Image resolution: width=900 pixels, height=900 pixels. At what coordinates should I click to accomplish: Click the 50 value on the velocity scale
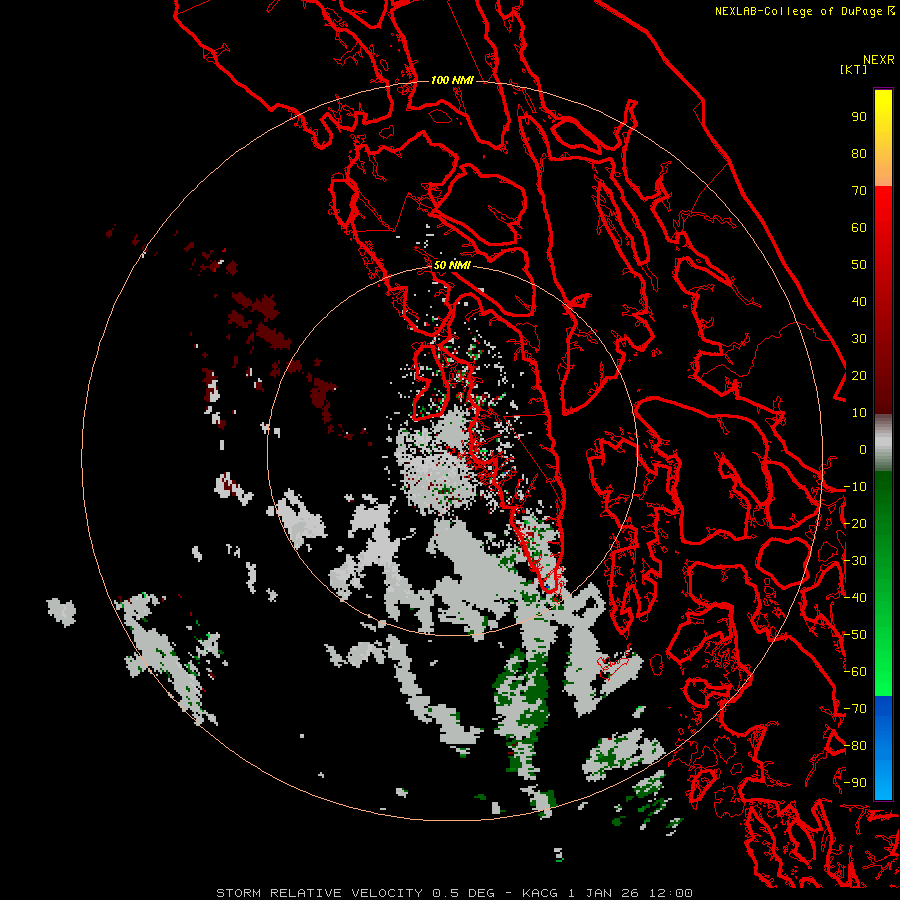point(859,265)
